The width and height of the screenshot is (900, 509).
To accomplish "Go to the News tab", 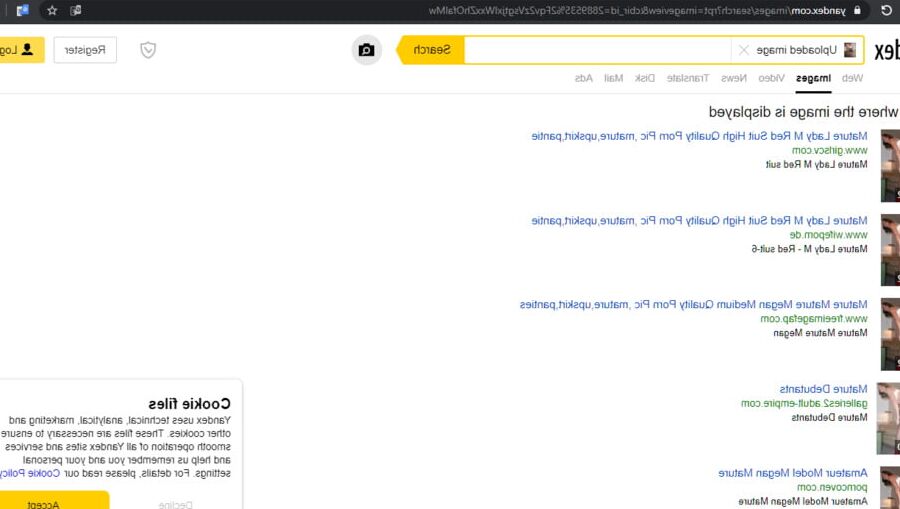I will (734, 78).
